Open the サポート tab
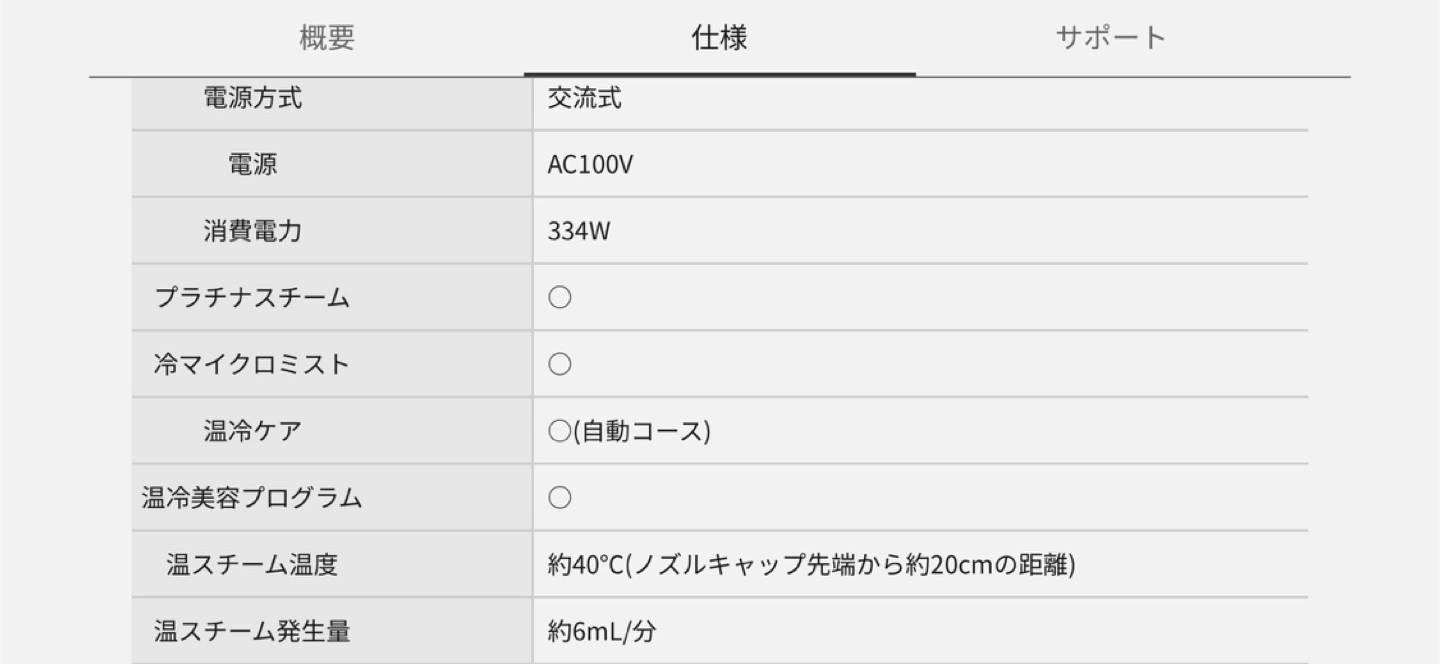This screenshot has height=664, width=1440. click(1111, 38)
